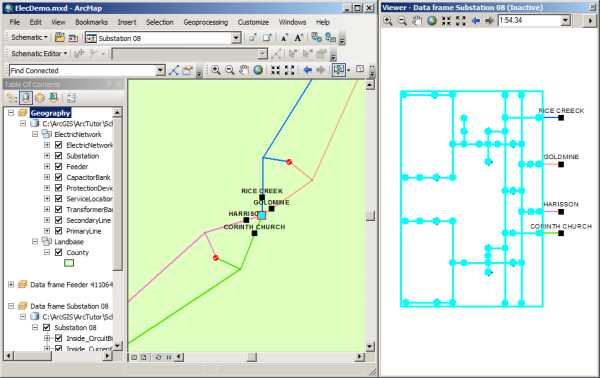Click the increase label size A icon
600x378 pixels.
coord(298,37)
